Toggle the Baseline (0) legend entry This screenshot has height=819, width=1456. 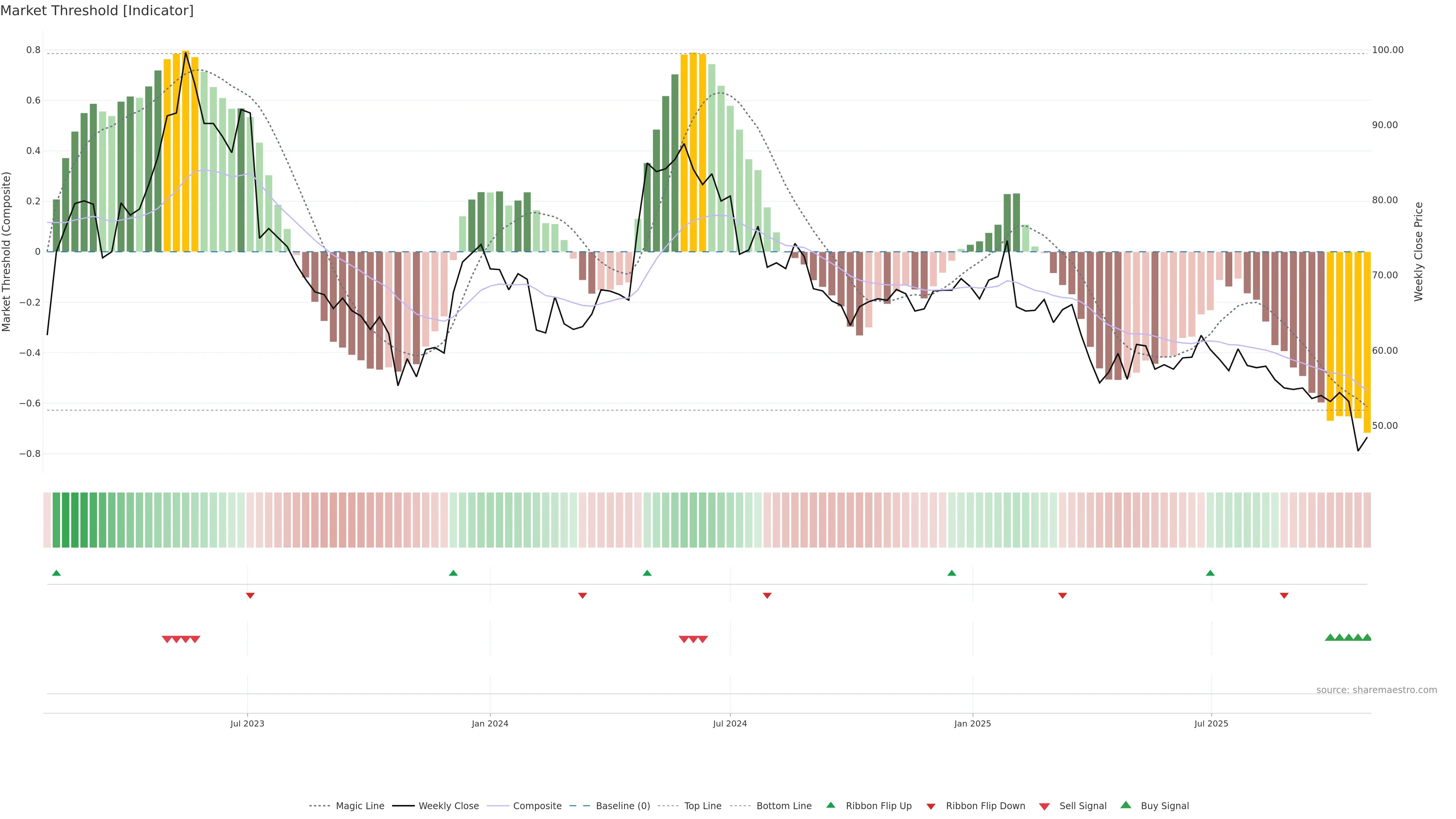(x=623, y=806)
